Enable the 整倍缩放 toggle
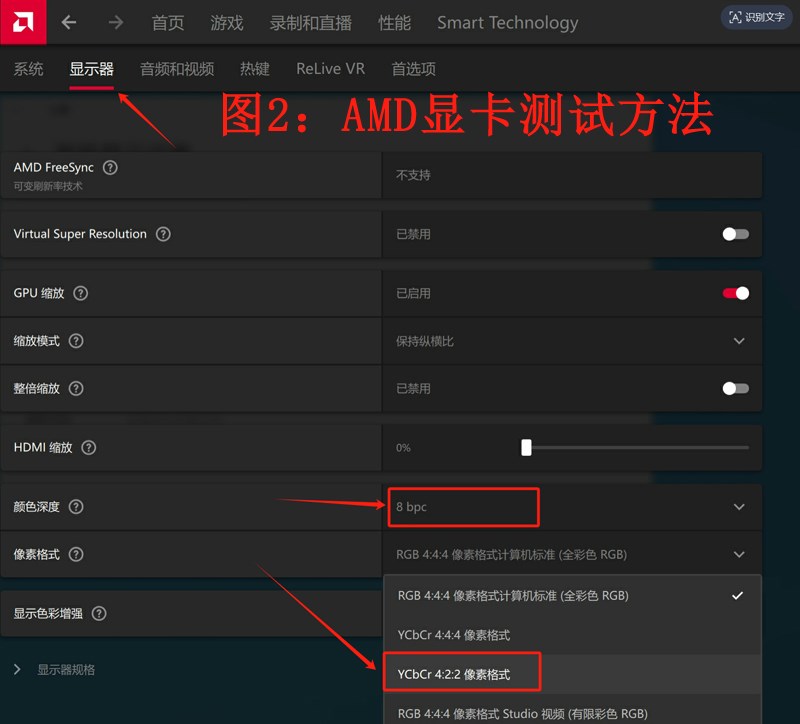Viewport: 800px width, 724px height. coord(735,388)
